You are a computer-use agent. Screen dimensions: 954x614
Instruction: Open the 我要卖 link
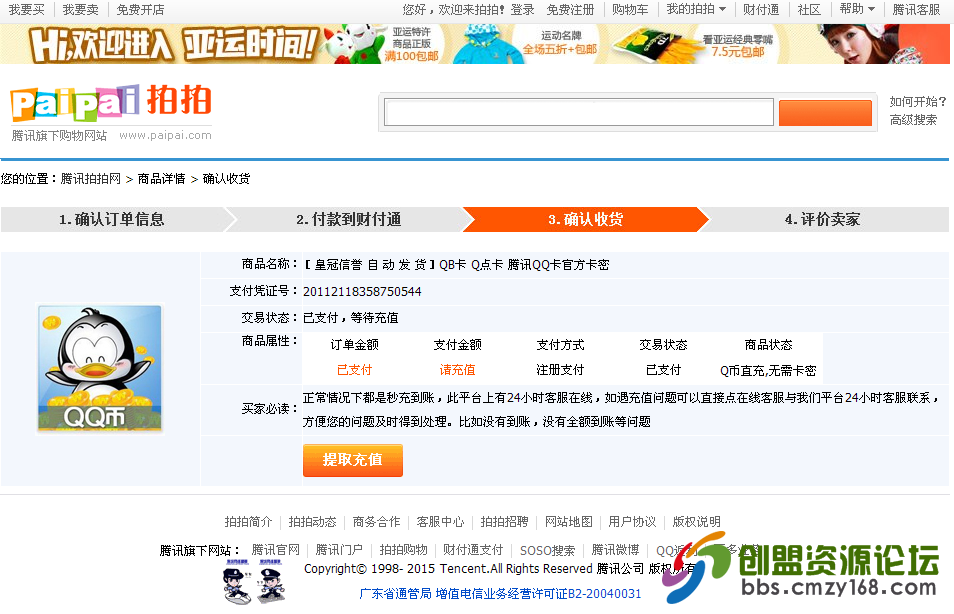coord(80,10)
